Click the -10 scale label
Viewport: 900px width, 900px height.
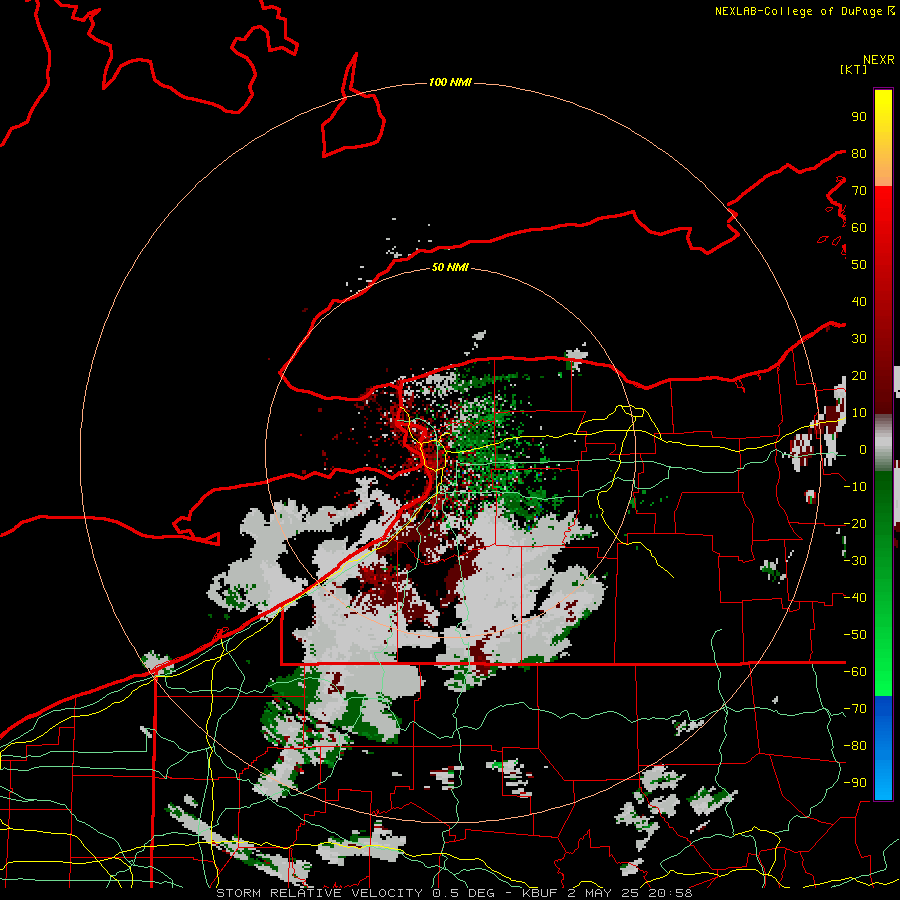[x=855, y=487]
